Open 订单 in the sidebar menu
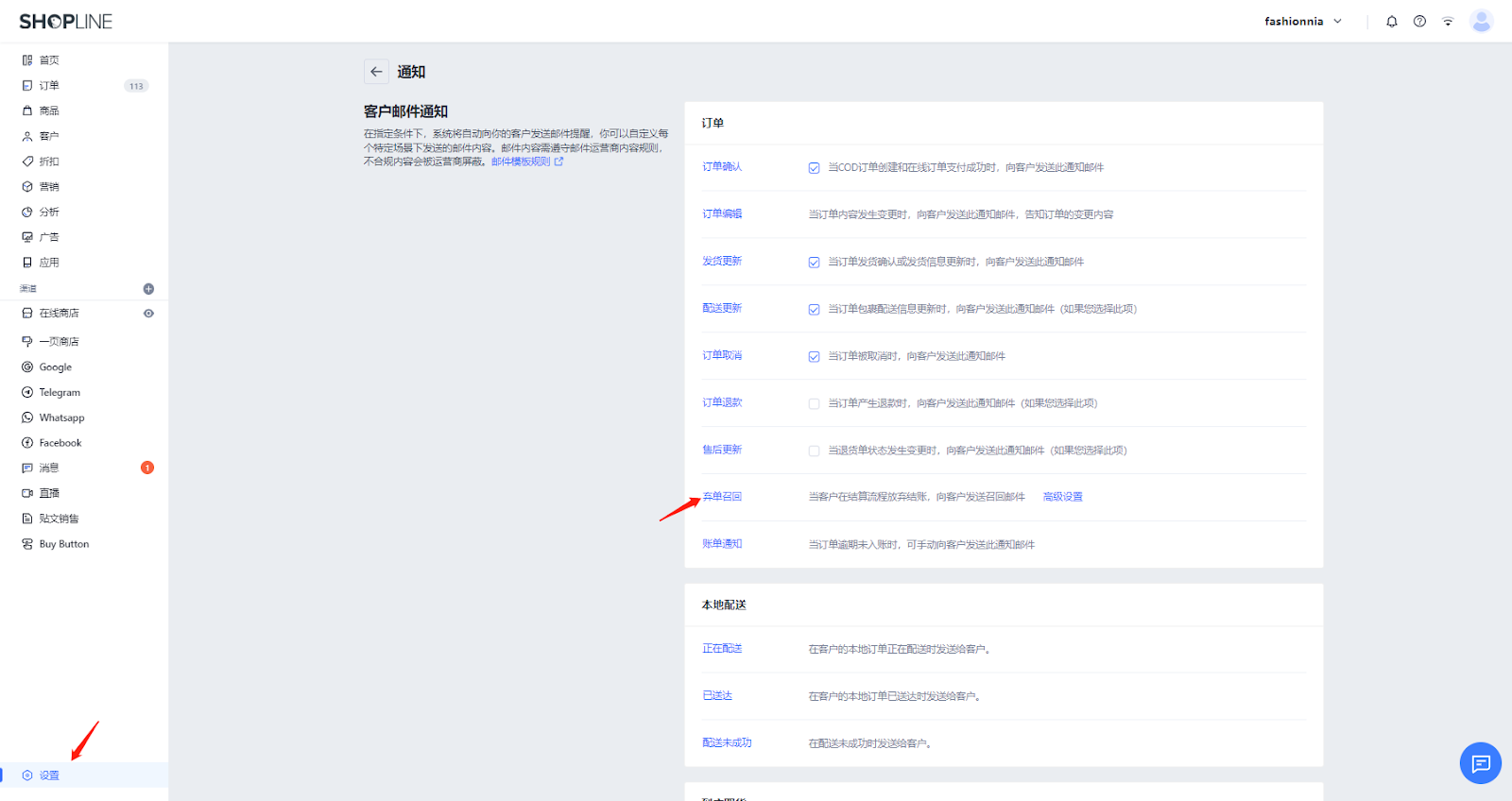Screen dimensions: 1512x801 (x=49, y=86)
